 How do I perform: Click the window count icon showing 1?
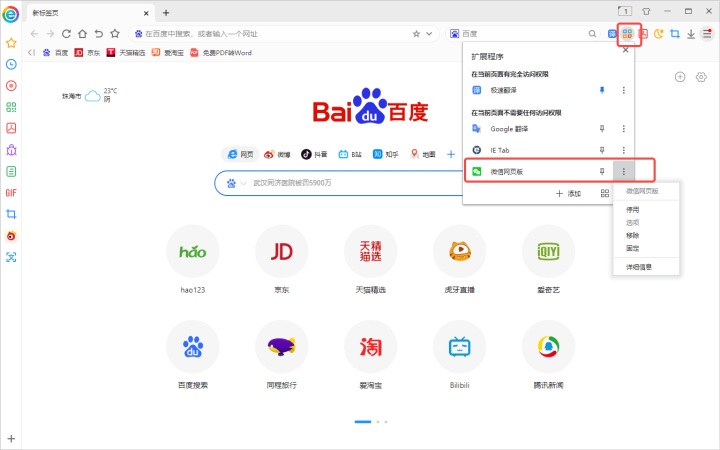click(624, 11)
